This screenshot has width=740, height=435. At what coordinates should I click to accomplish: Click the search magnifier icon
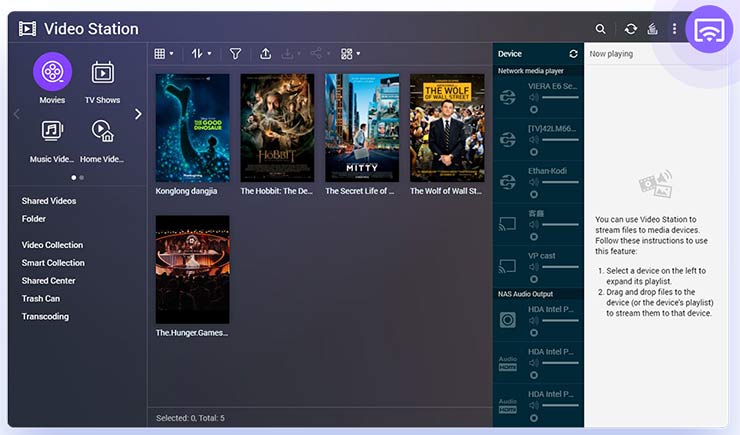coord(600,30)
